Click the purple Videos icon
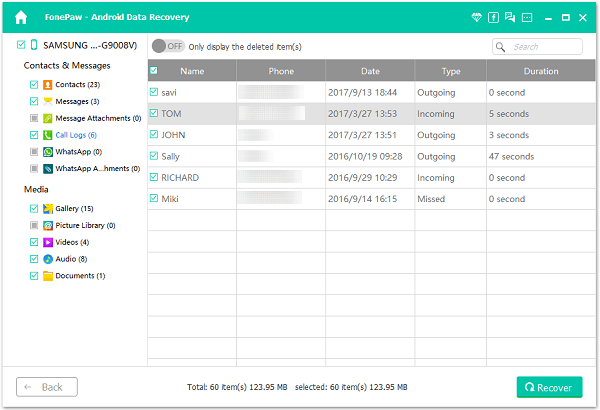 point(47,242)
